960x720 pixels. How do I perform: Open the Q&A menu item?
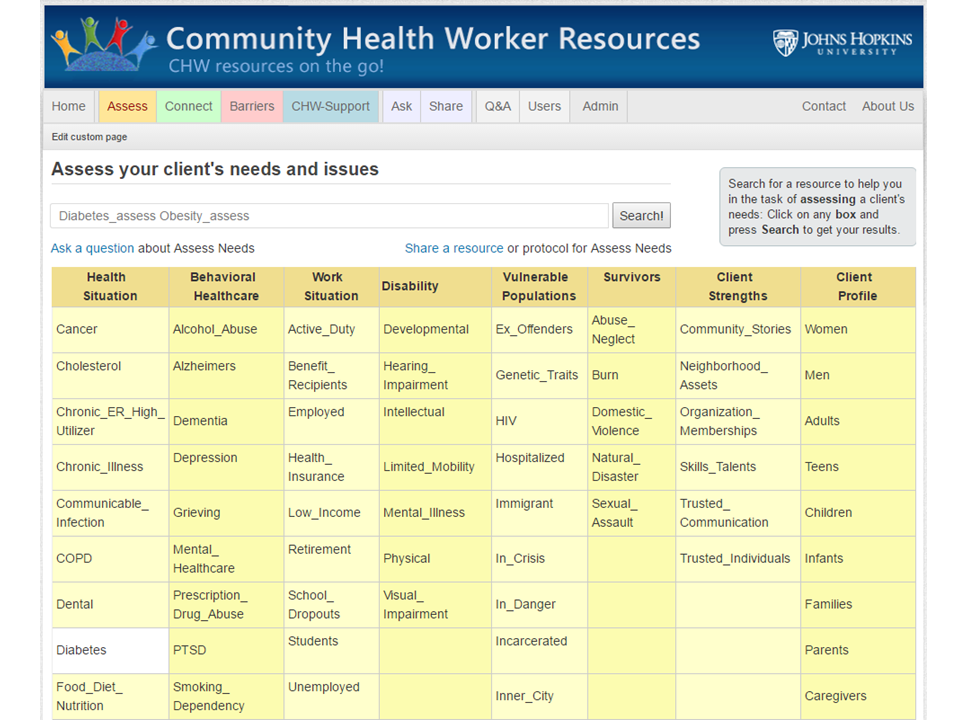click(x=497, y=106)
